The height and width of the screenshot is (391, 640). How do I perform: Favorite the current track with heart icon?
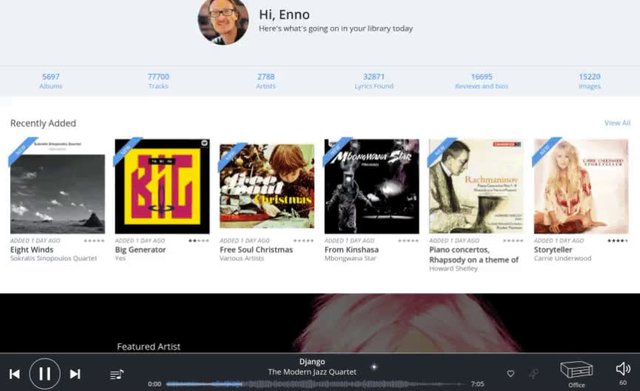click(510, 373)
